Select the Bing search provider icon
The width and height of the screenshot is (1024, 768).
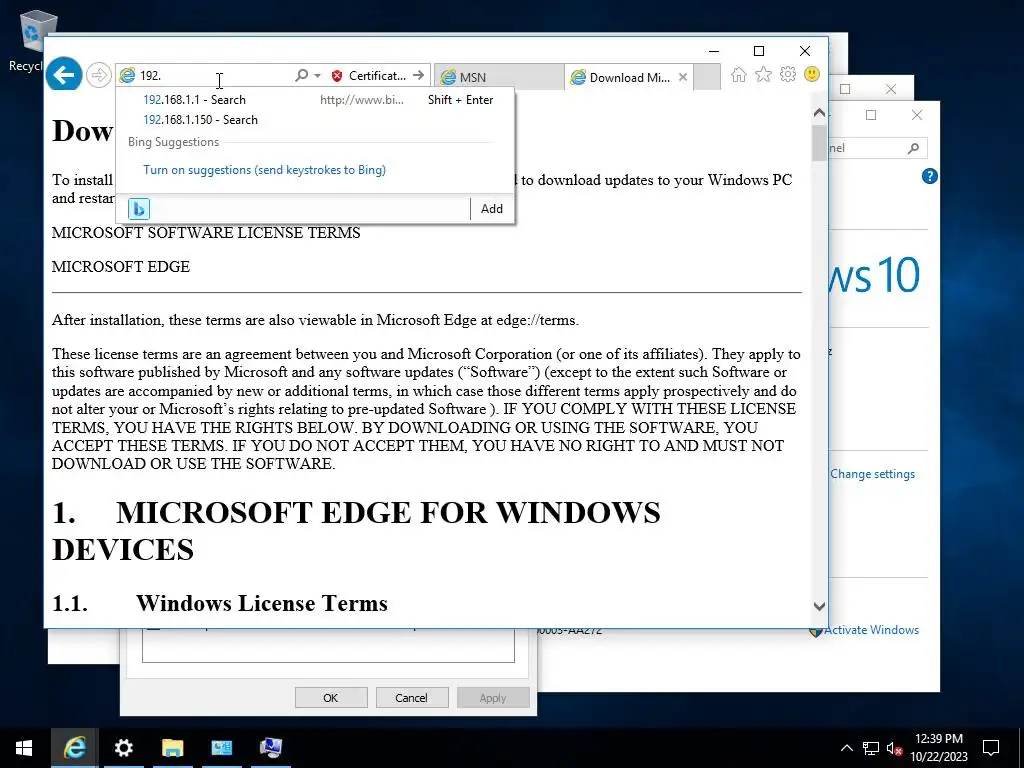tap(138, 209)
